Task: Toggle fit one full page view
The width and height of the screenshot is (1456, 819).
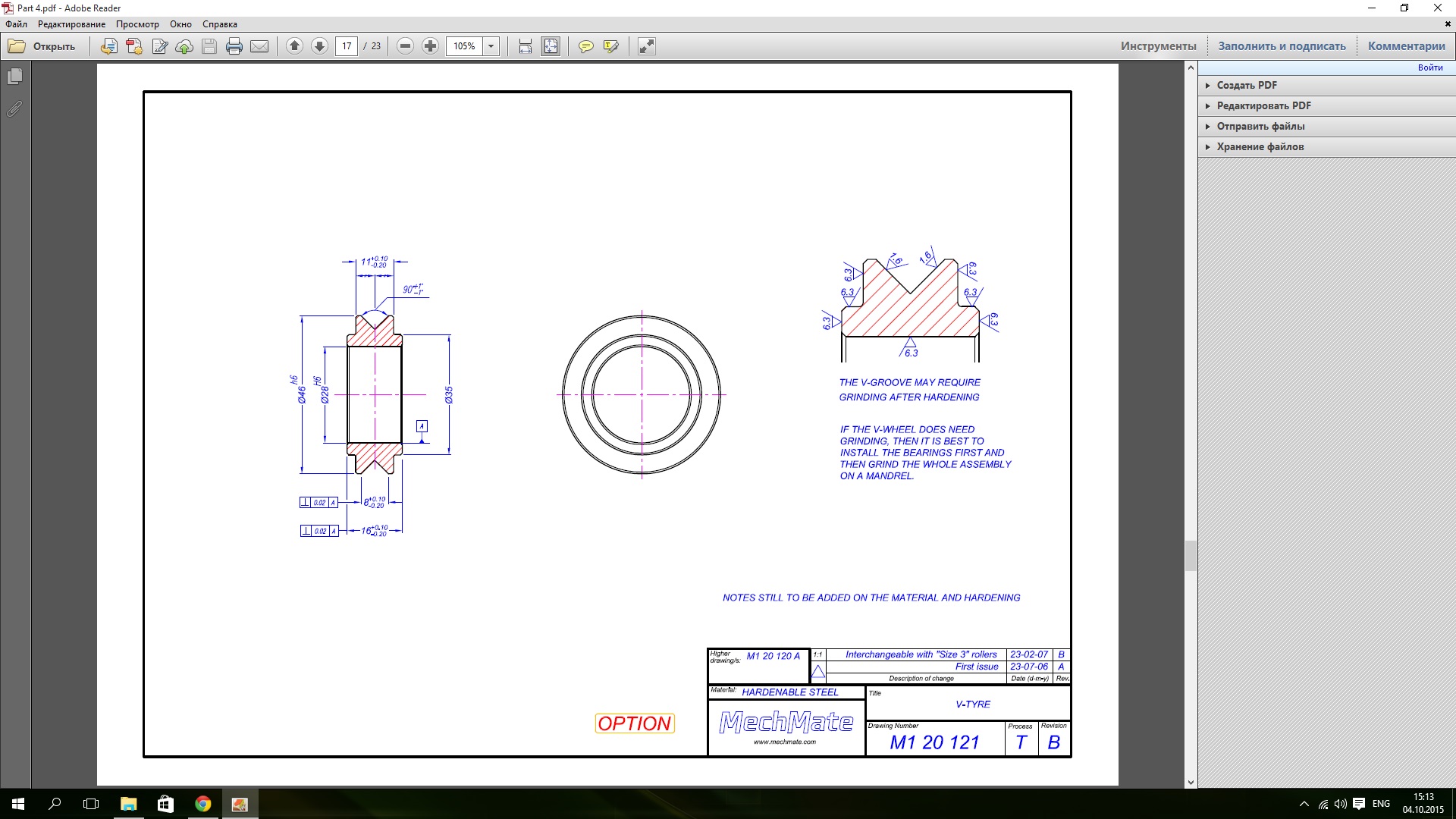Action: pyautogui.click(x=551, y=46)
